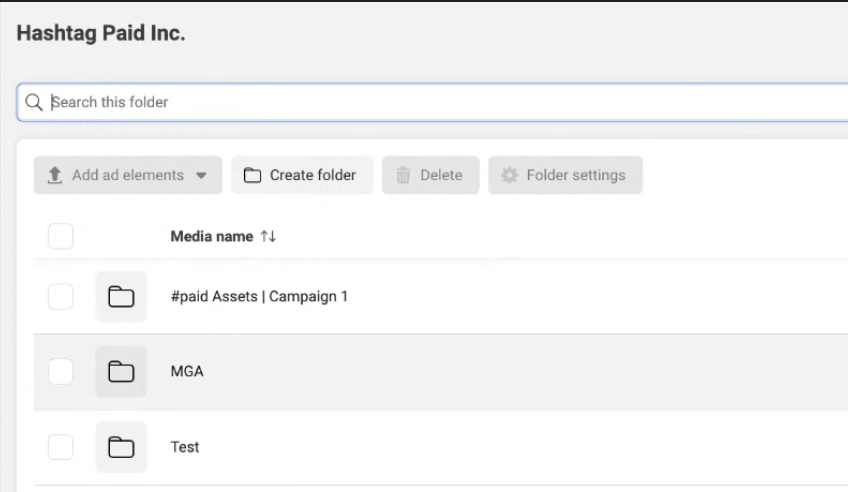
Task: Open the MGA folder by name
Action: (x=187, y=371)
